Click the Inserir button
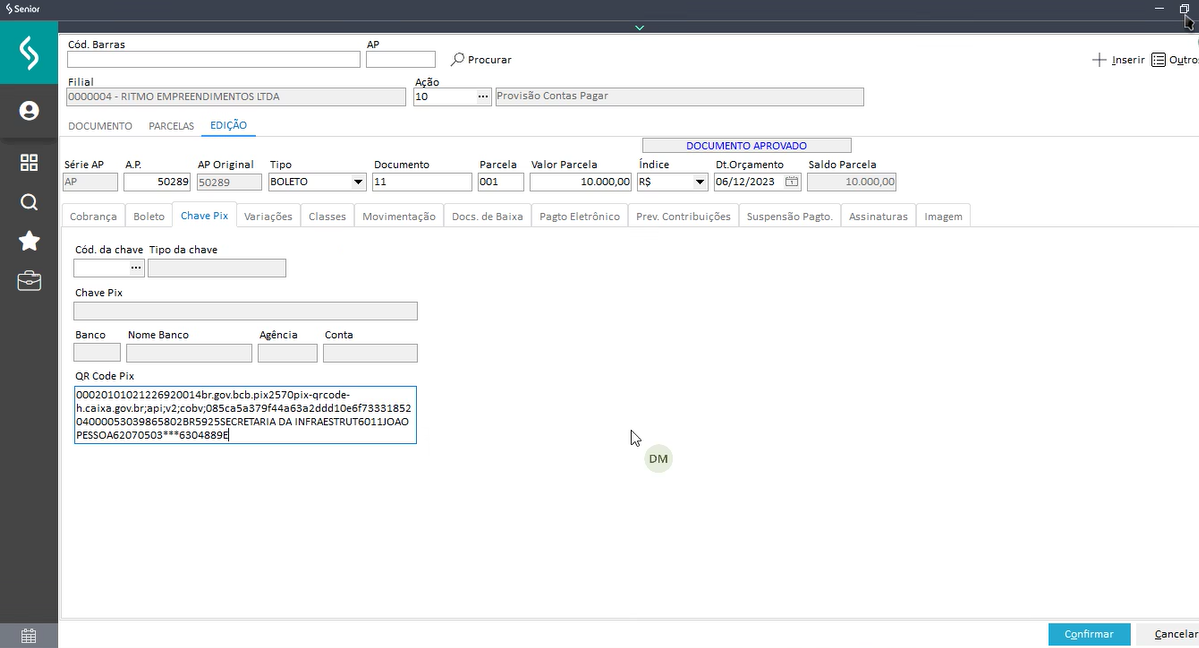The image size is (1199, 648). [1118, 60]
